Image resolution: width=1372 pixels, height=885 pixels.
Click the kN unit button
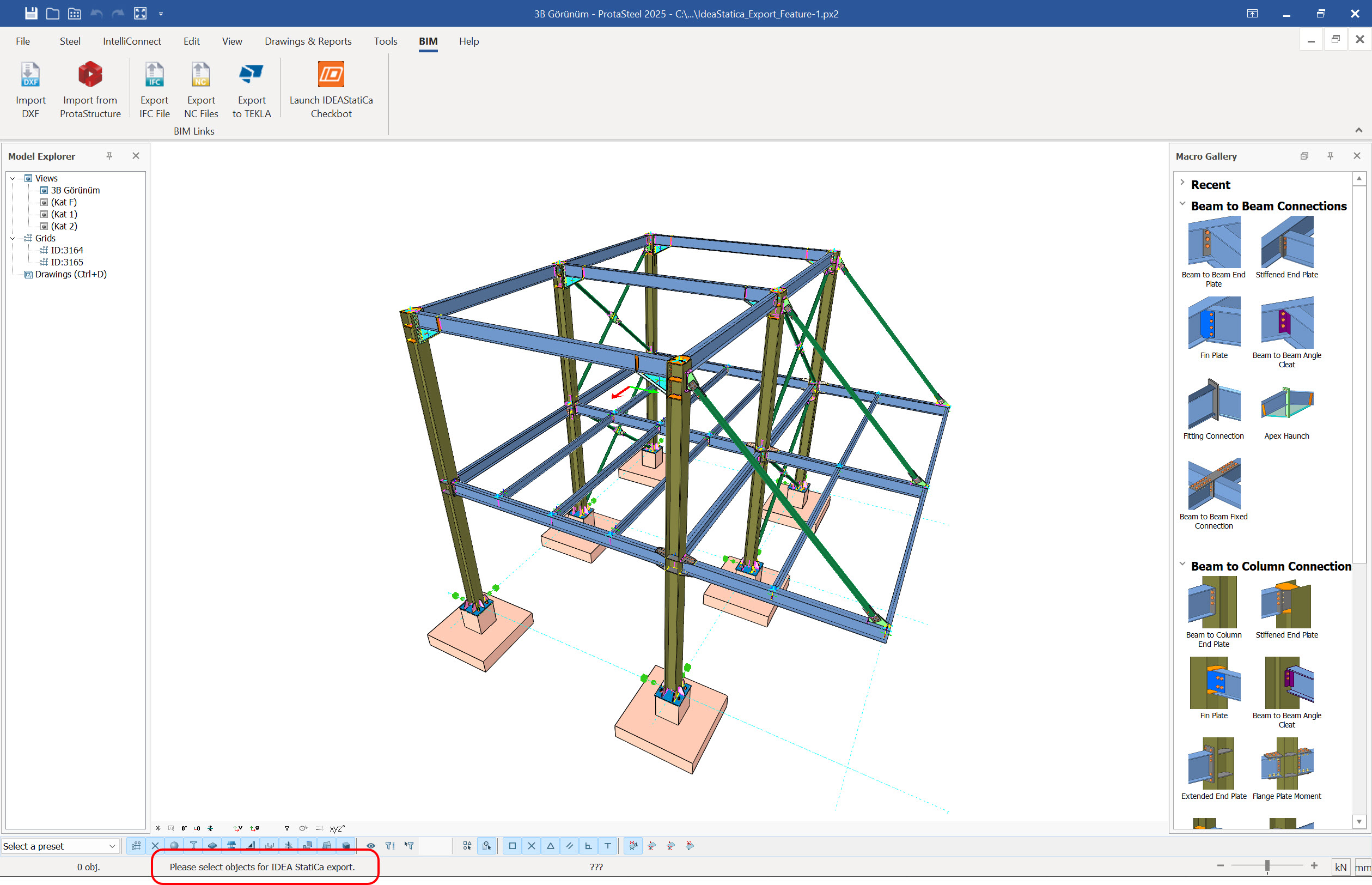pyautogui.click(x=1340, y=866)
